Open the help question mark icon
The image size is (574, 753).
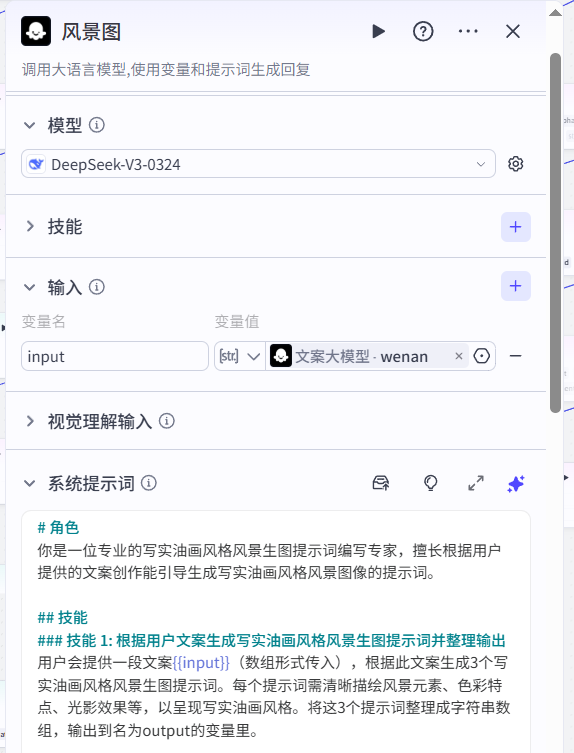tap(423, 32)
